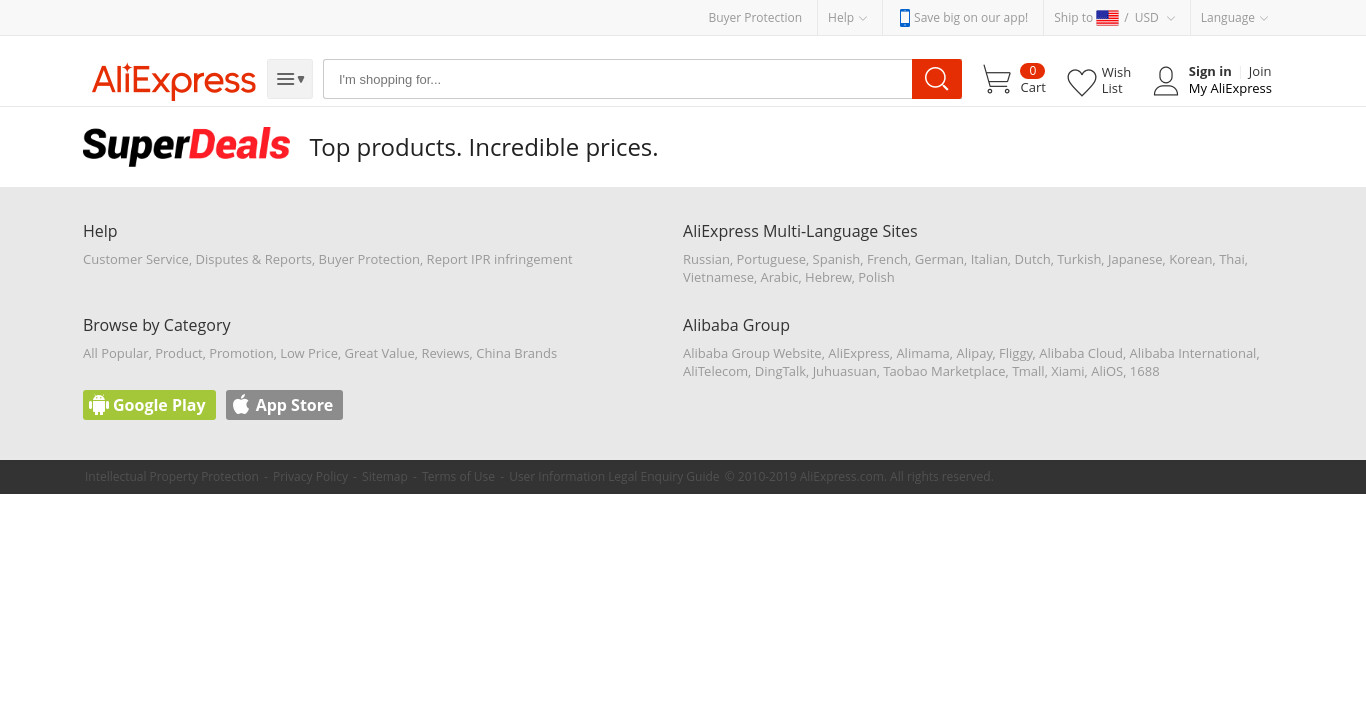Expand the Help dropdown in top bar
The height and width of the screenshot is (728, 1366).
click(847, 17)
